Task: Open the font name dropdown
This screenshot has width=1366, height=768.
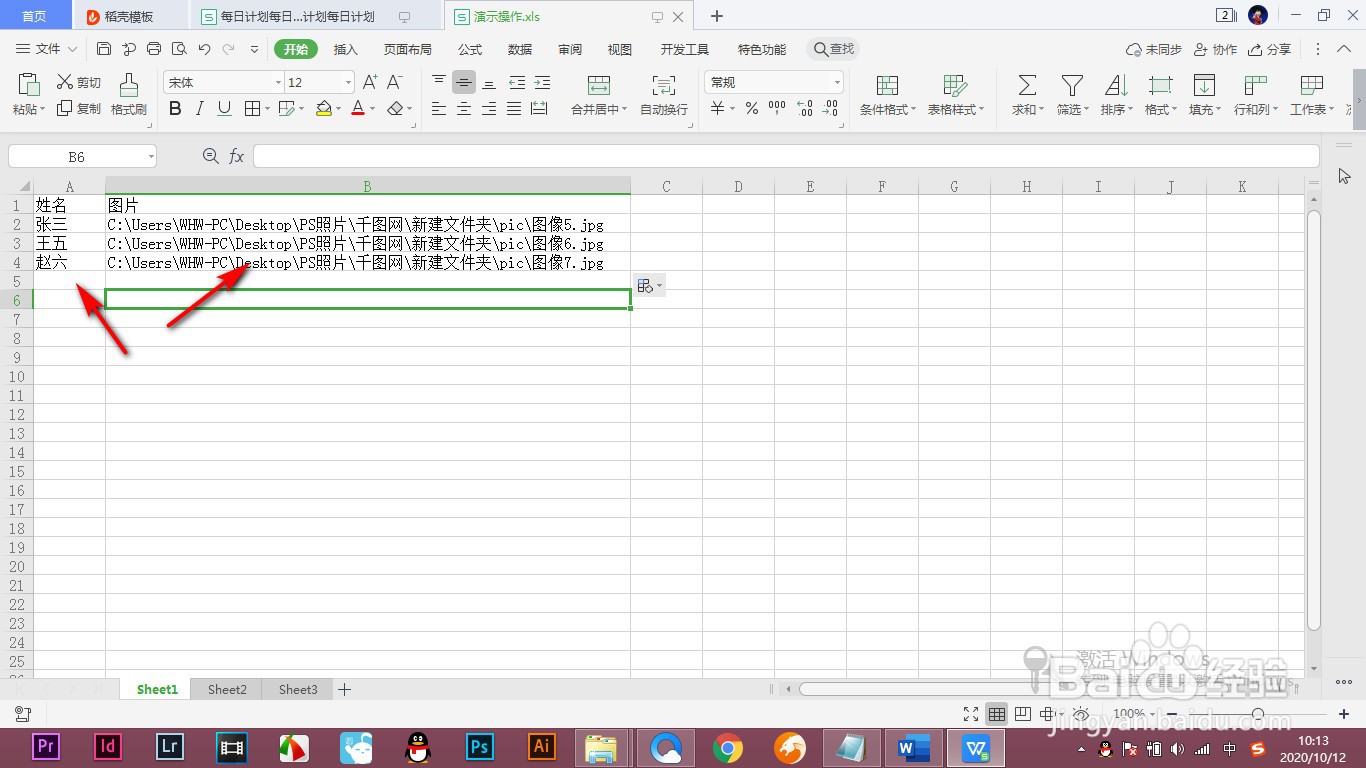Action: pos(276,82)
